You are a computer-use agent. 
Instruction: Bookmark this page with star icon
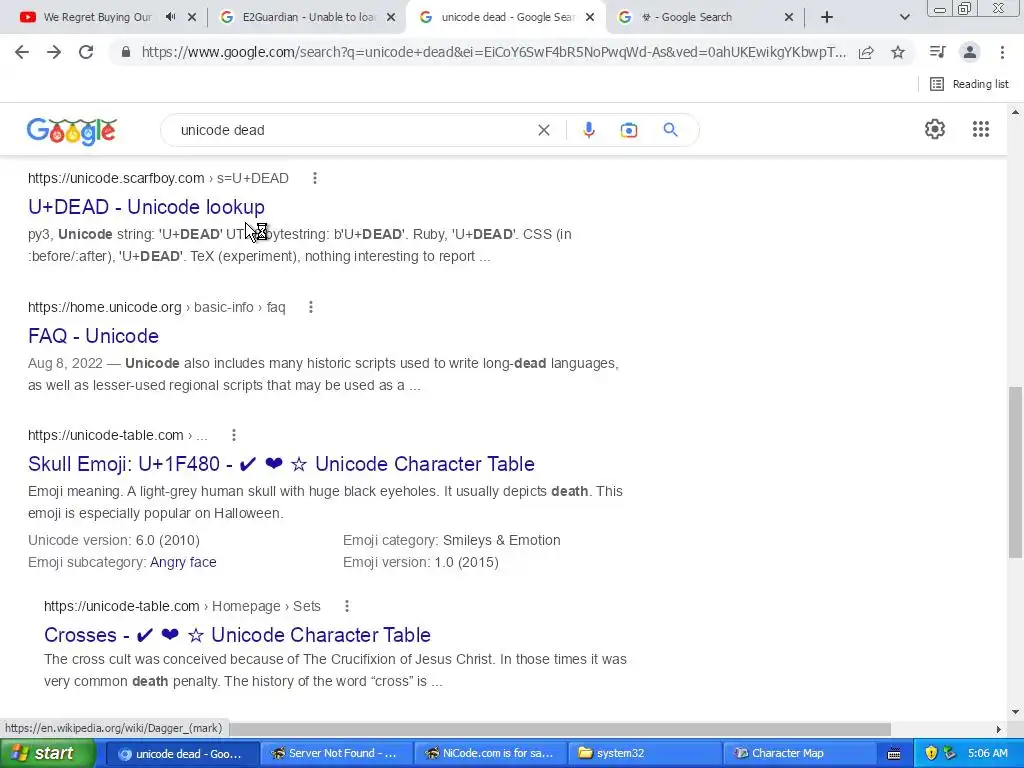click(898, 52)
